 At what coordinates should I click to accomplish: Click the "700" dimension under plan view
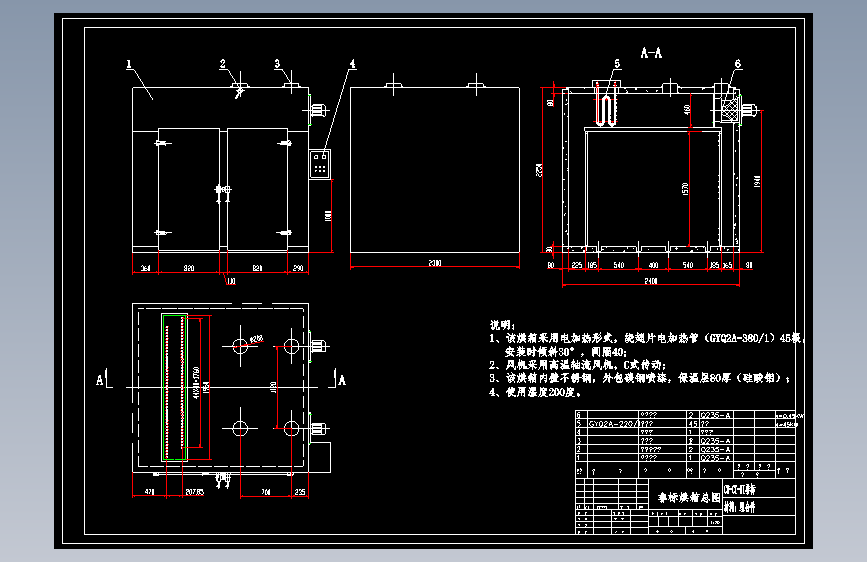coord(266,492)
